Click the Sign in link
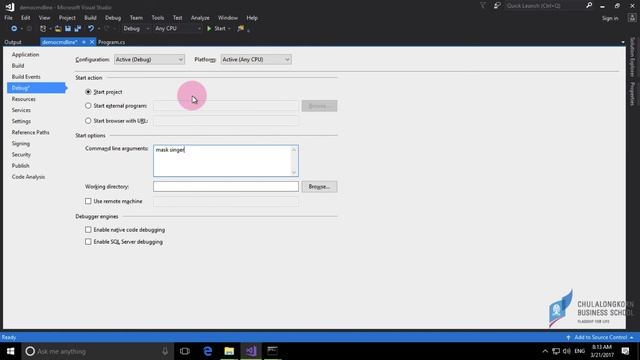The width and height of the screenshot is (640, 360). [610, 18]
